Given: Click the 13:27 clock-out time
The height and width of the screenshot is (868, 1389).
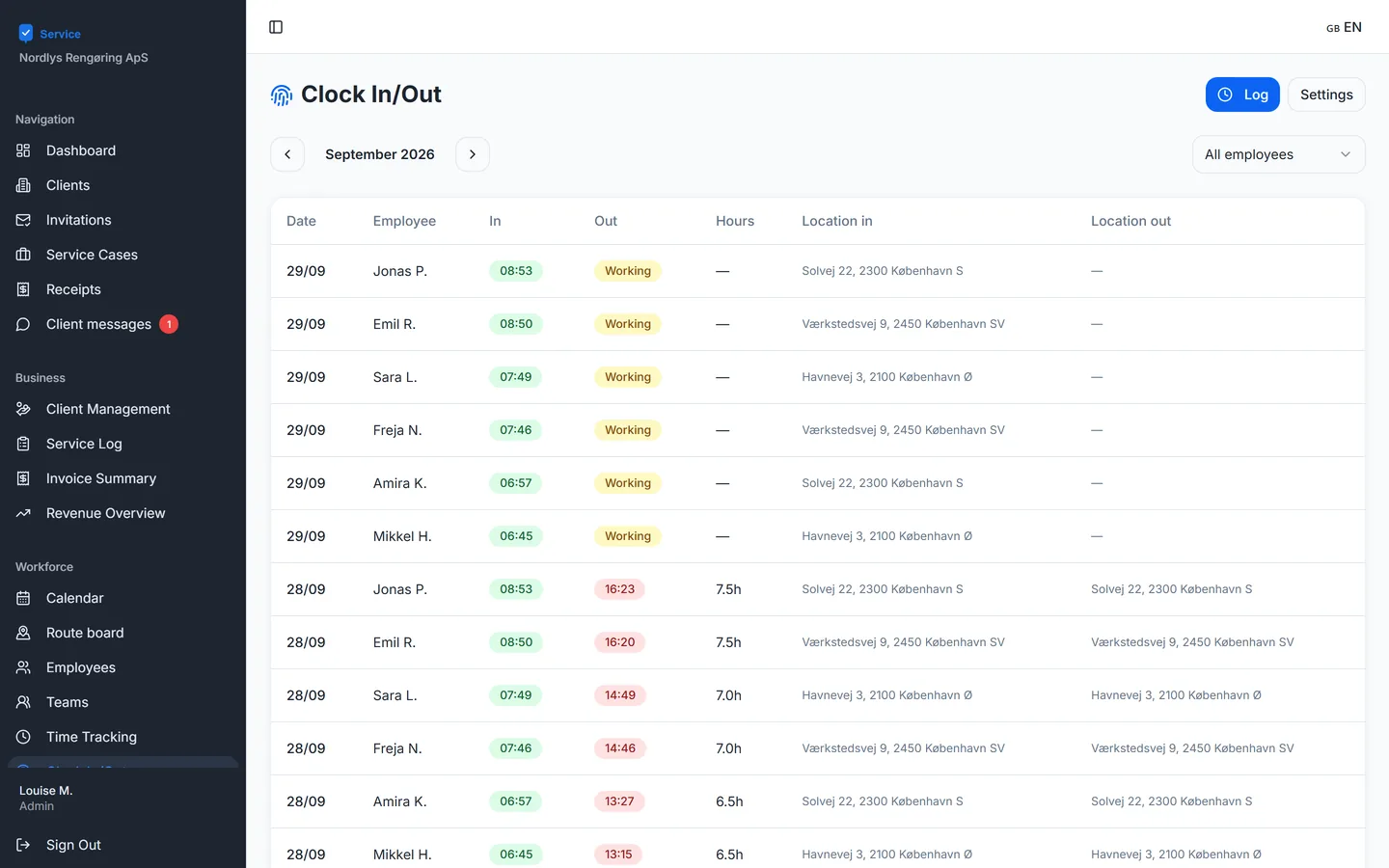Looking at the screenshot, I should coord(619,801).
